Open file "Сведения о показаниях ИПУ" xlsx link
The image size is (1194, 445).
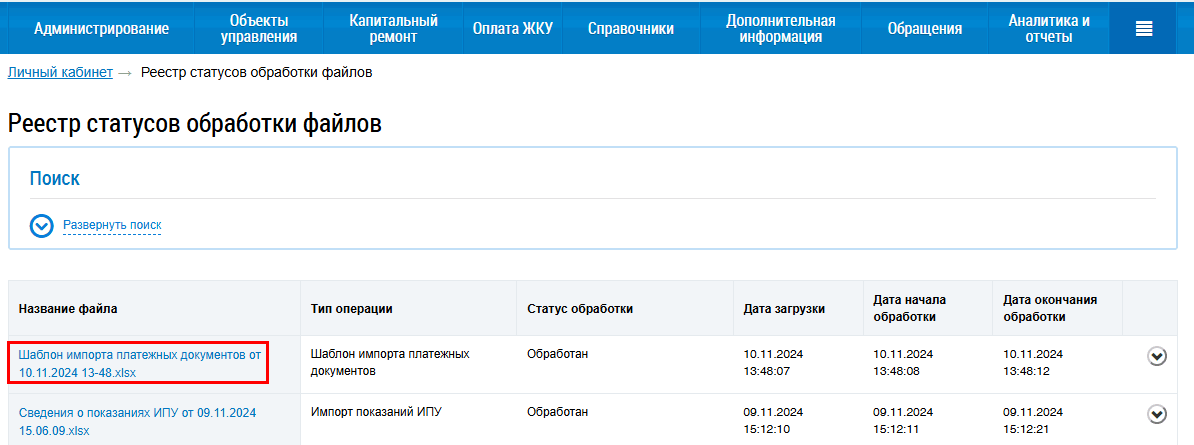(137, 421)
